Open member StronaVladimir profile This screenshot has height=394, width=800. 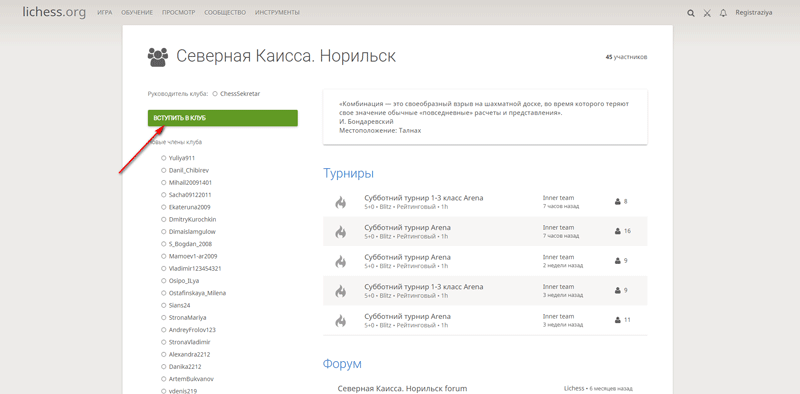pyautogui.click(x=189, y=342)
